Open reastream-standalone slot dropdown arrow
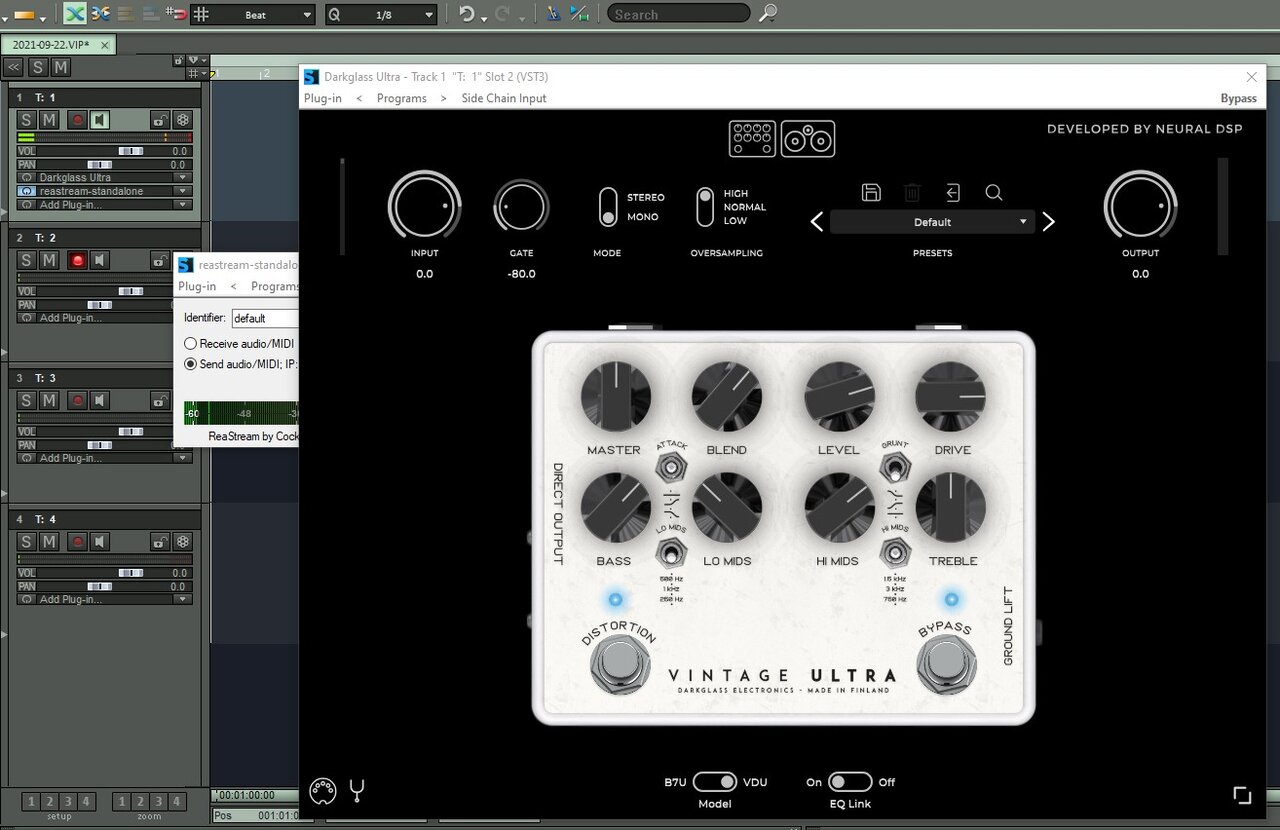Image resolution: width=1280 pixels, height=830 pixels. (x=182, y=191)
